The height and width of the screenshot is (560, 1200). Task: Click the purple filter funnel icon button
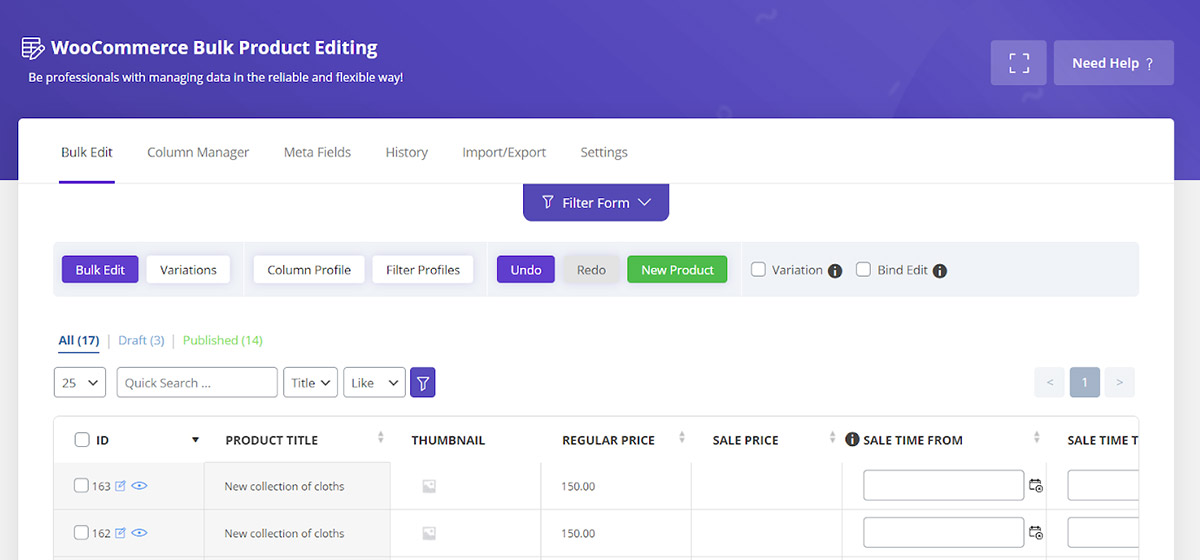point(423,382)
